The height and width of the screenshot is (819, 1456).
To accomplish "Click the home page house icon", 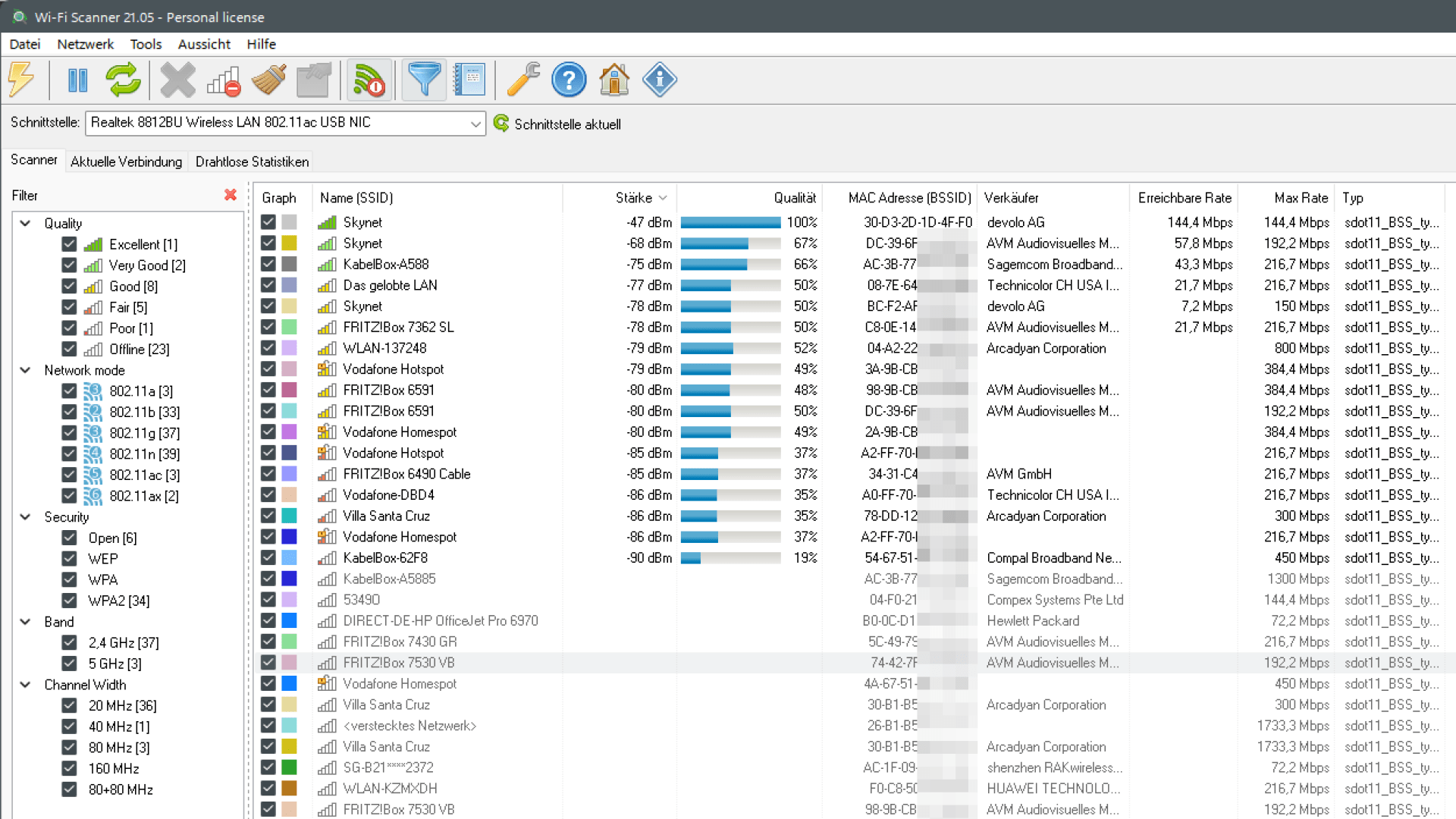I will click(614, 80).
